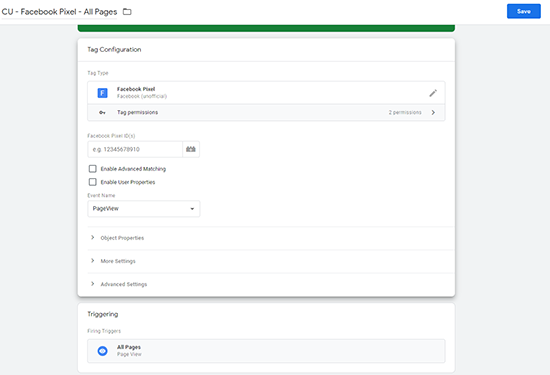Click the All Pages trigger eye icon
Screen dimensions: 550x375
[x=102, y=351]
